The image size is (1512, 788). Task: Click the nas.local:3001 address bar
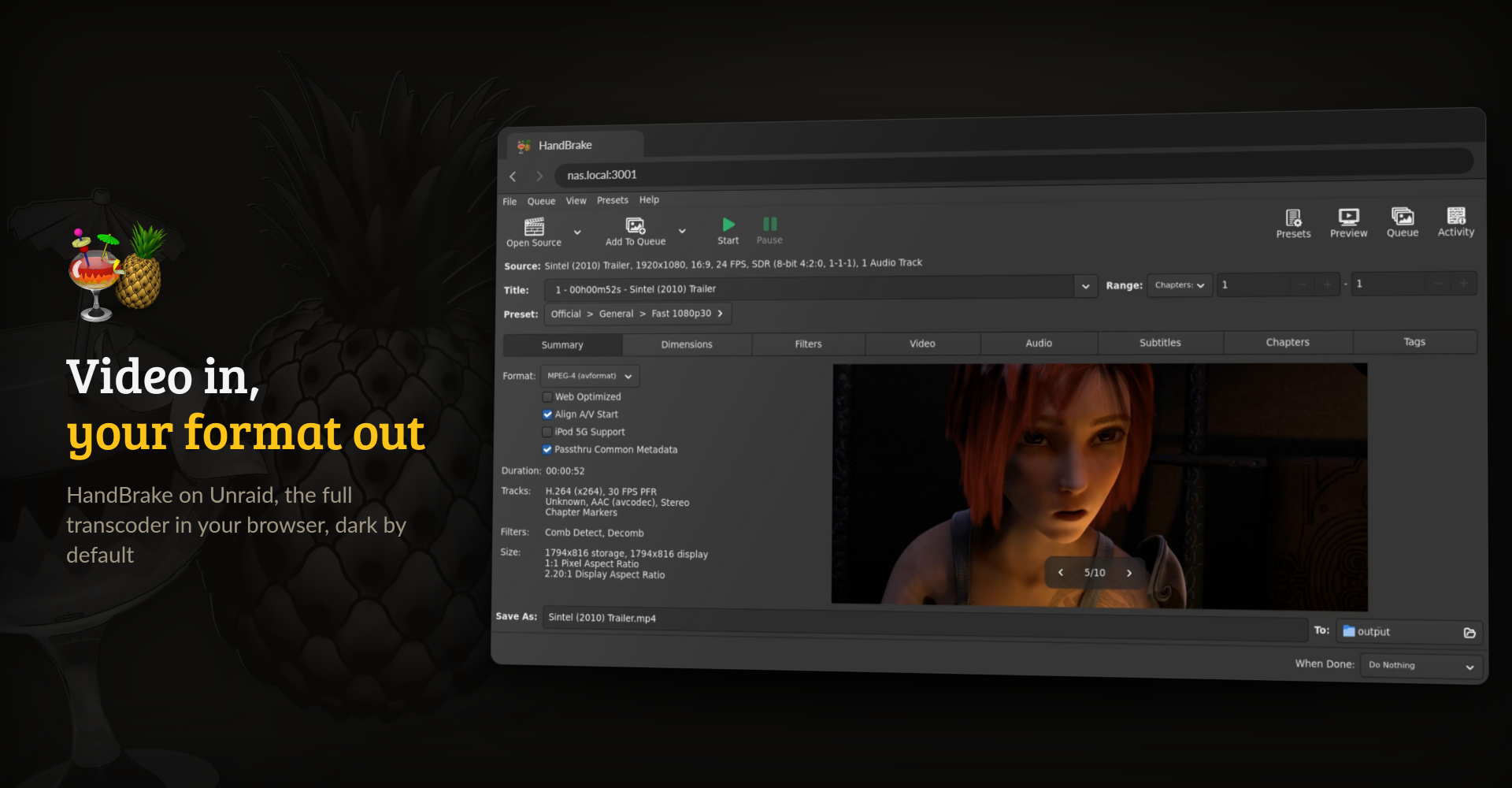1014,168
